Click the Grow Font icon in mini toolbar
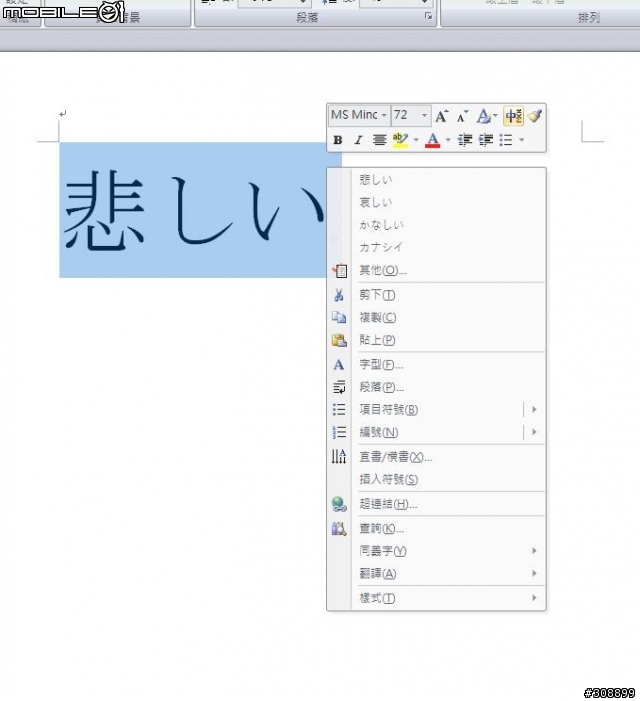 click(442, 116)
